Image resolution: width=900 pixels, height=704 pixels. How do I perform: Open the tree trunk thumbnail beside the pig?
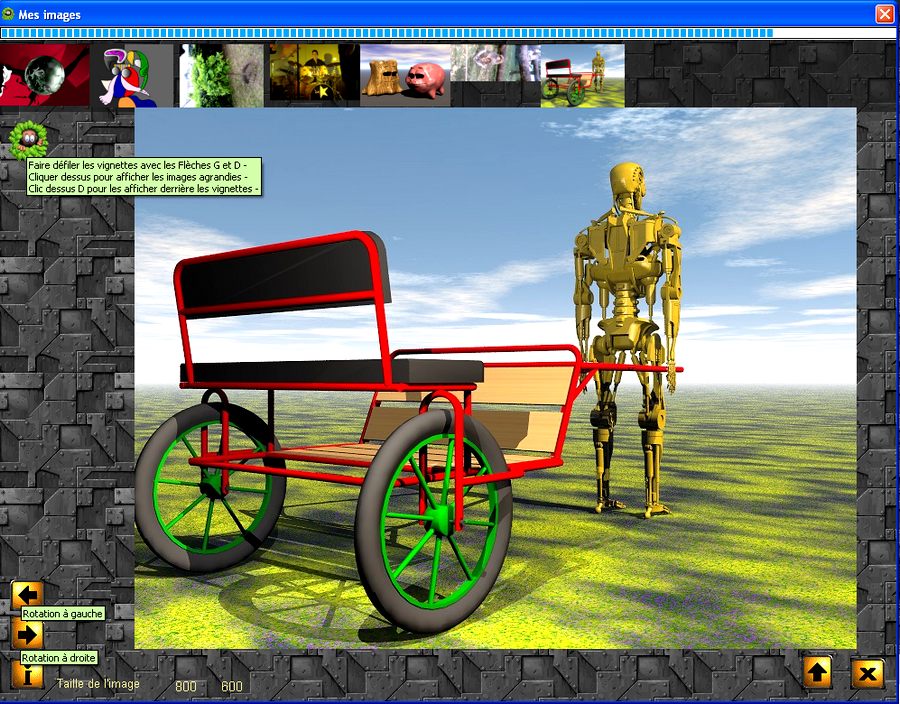click(x=496, y=63)
